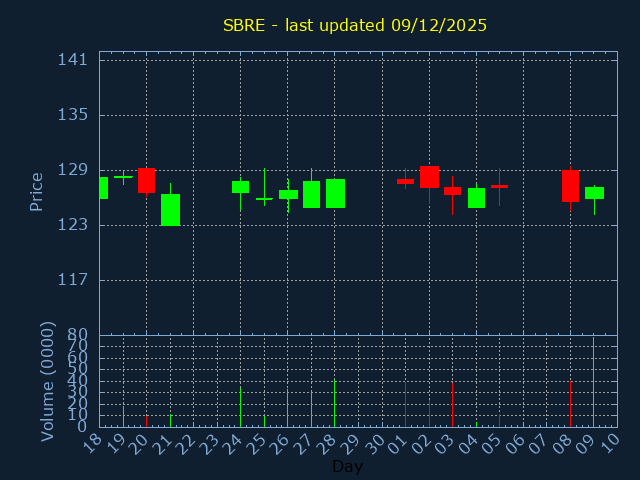640x480 pixels.
Task: Select the red candlestick for day 02
Action: (429, 177)
